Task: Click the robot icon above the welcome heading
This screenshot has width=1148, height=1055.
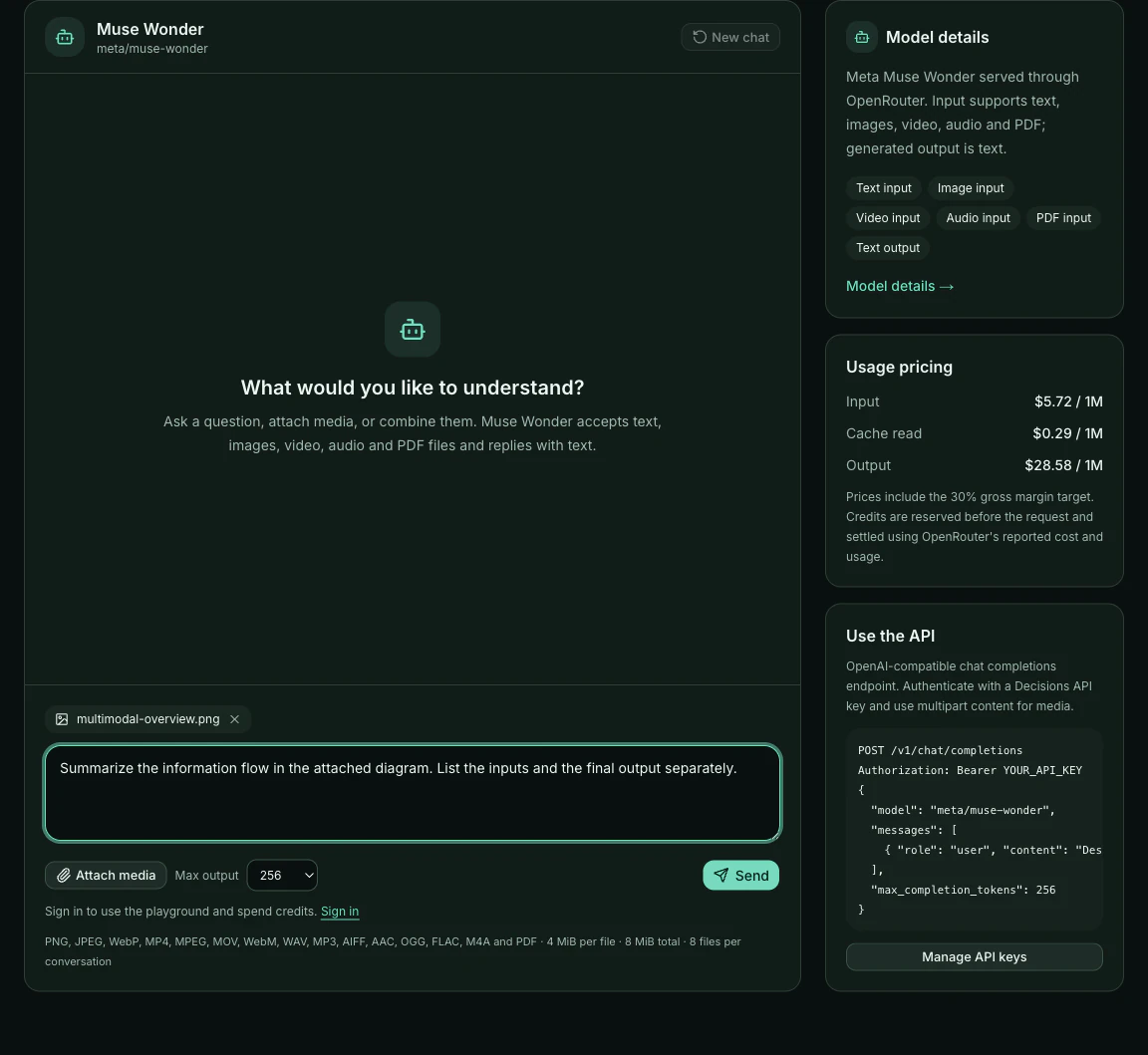Action: click(x=413, y=330)
